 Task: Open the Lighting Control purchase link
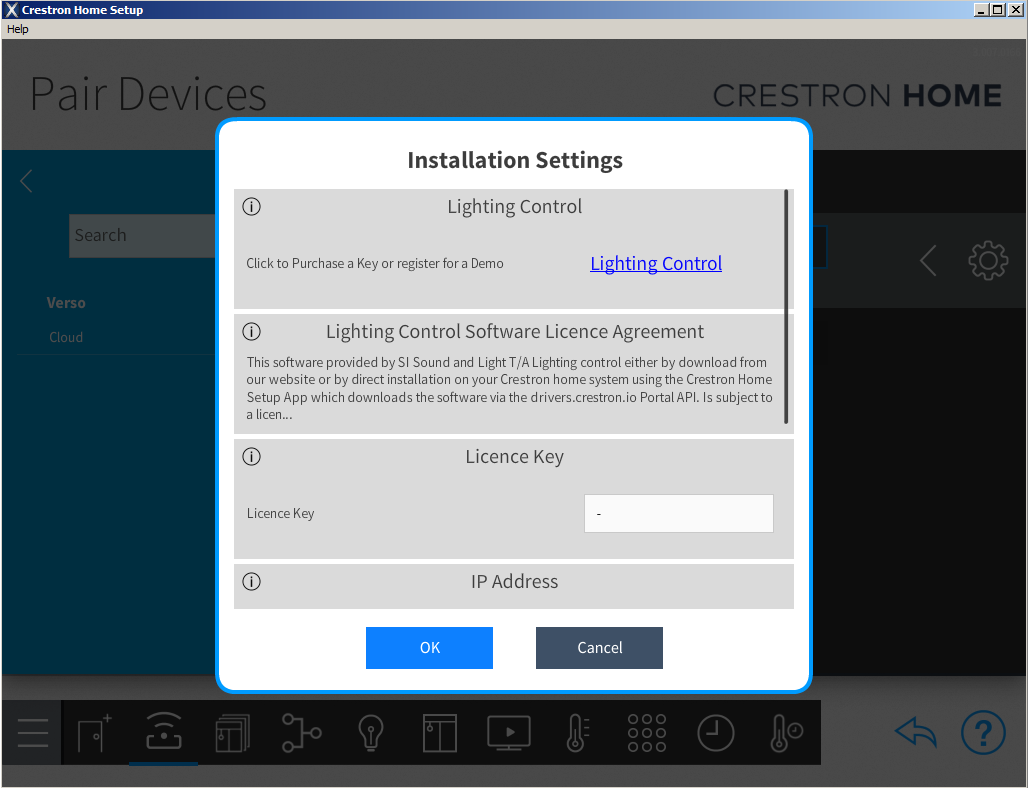pos(655,263)
